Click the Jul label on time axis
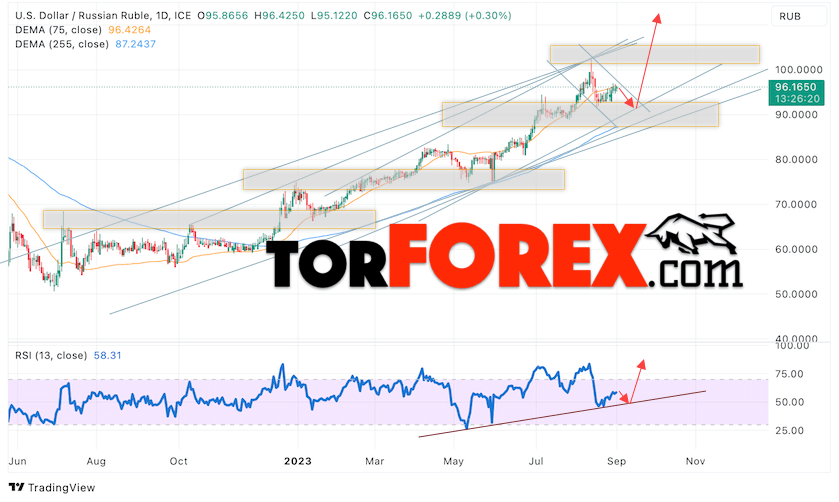This screenshot has height=502, width=839. click(536, 461)
